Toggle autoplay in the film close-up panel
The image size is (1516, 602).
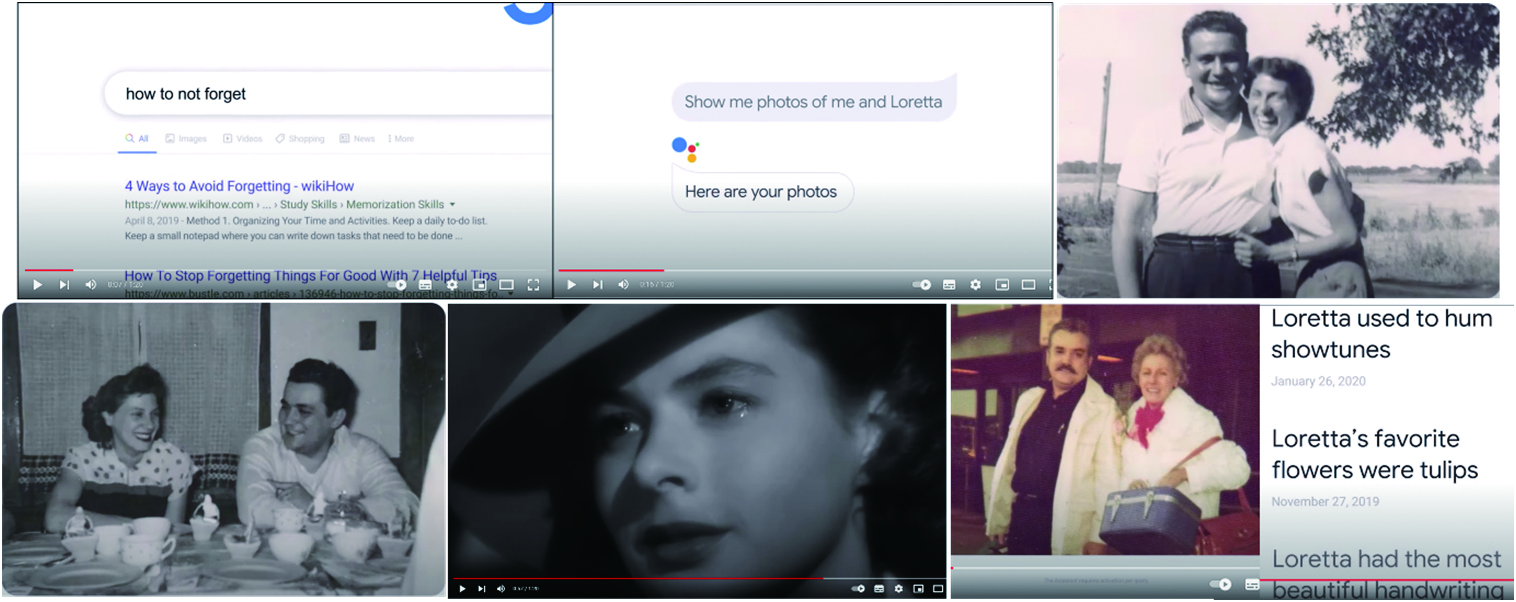tap(858, 588)
